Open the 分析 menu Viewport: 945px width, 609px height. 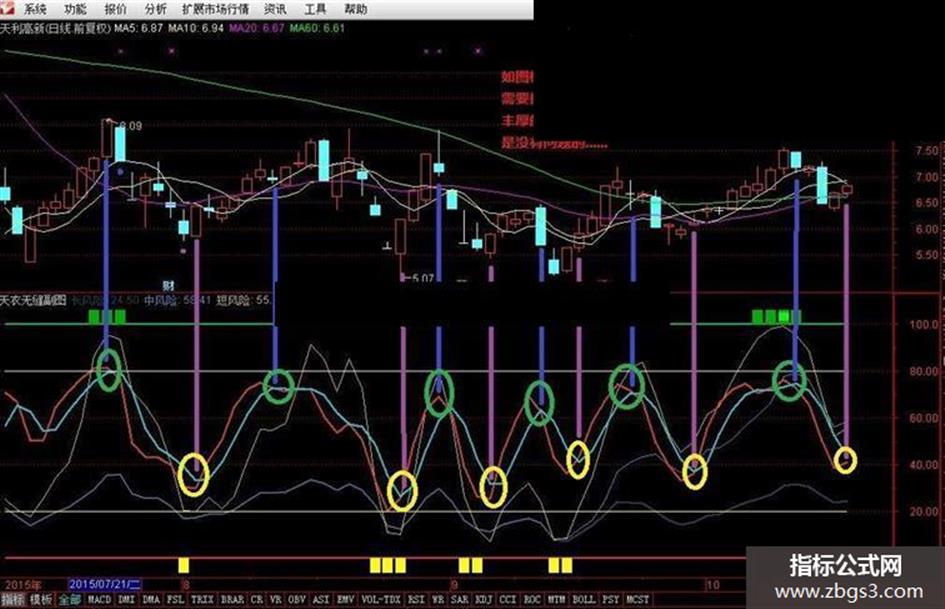tap(155, 9)
